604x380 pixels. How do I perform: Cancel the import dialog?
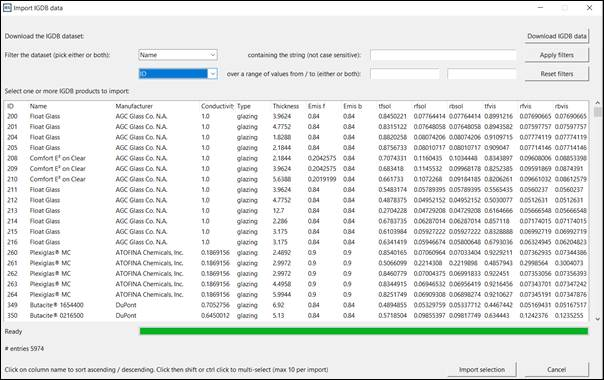click(x=557, y=370)
